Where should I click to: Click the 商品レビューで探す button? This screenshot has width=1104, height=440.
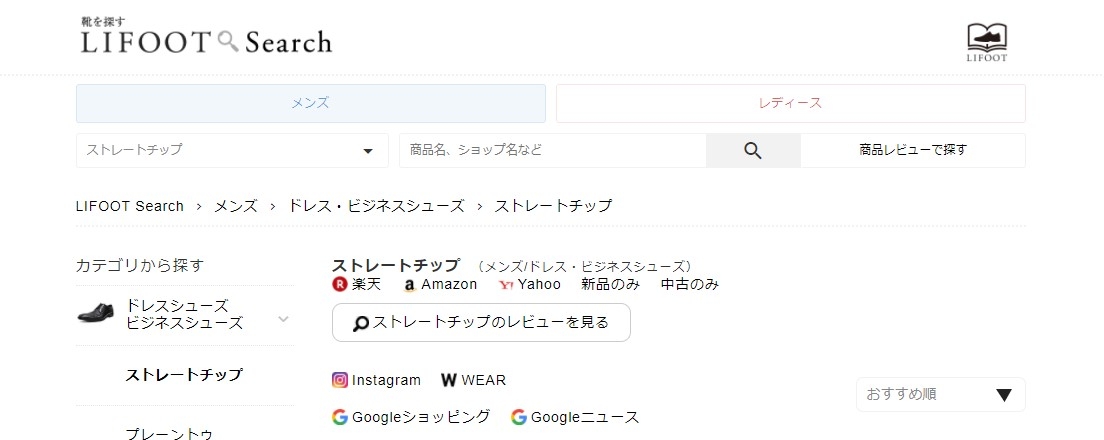click(x=912, y=150)
